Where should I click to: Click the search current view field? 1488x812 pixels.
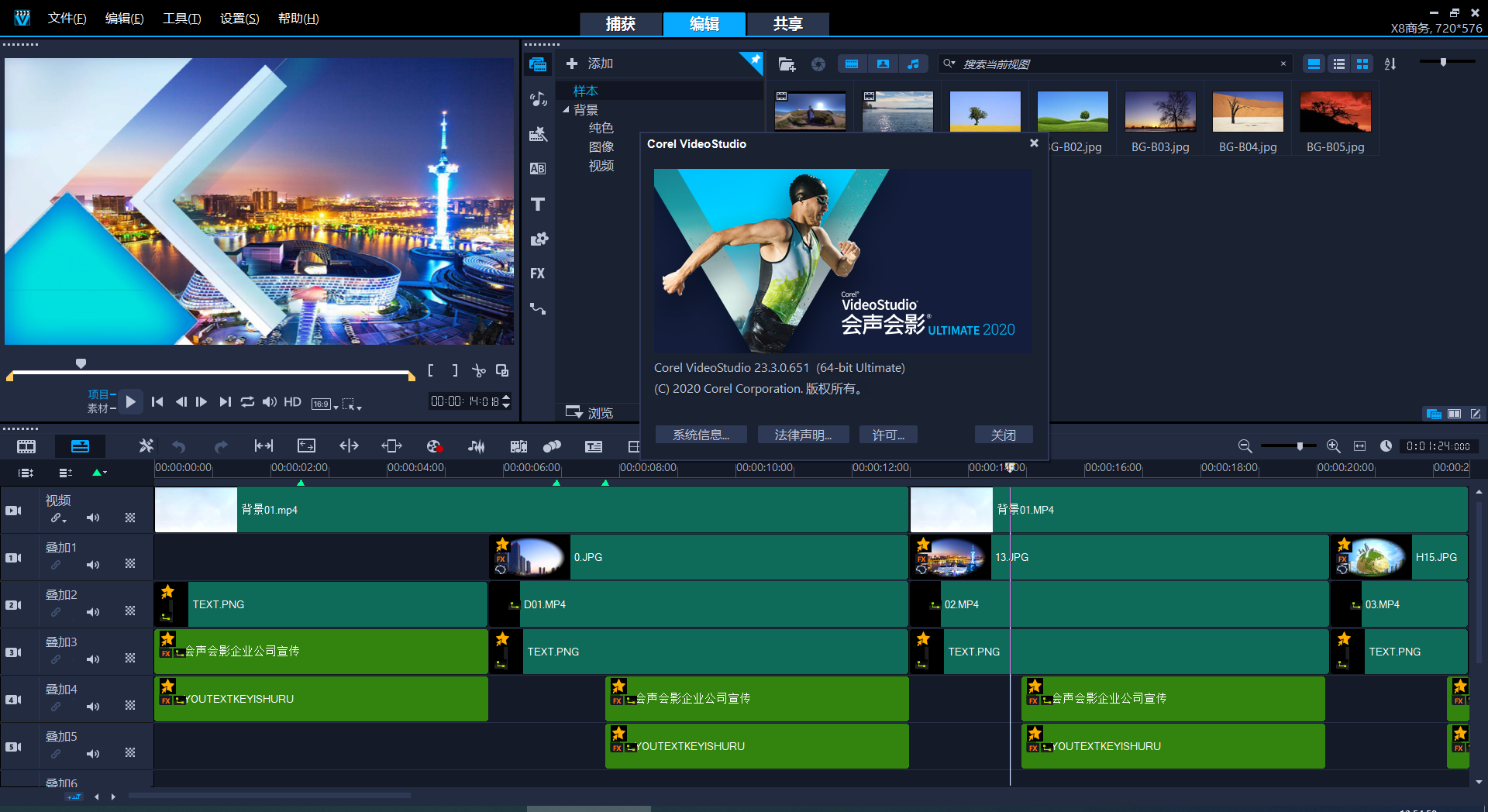point(1116,64)
